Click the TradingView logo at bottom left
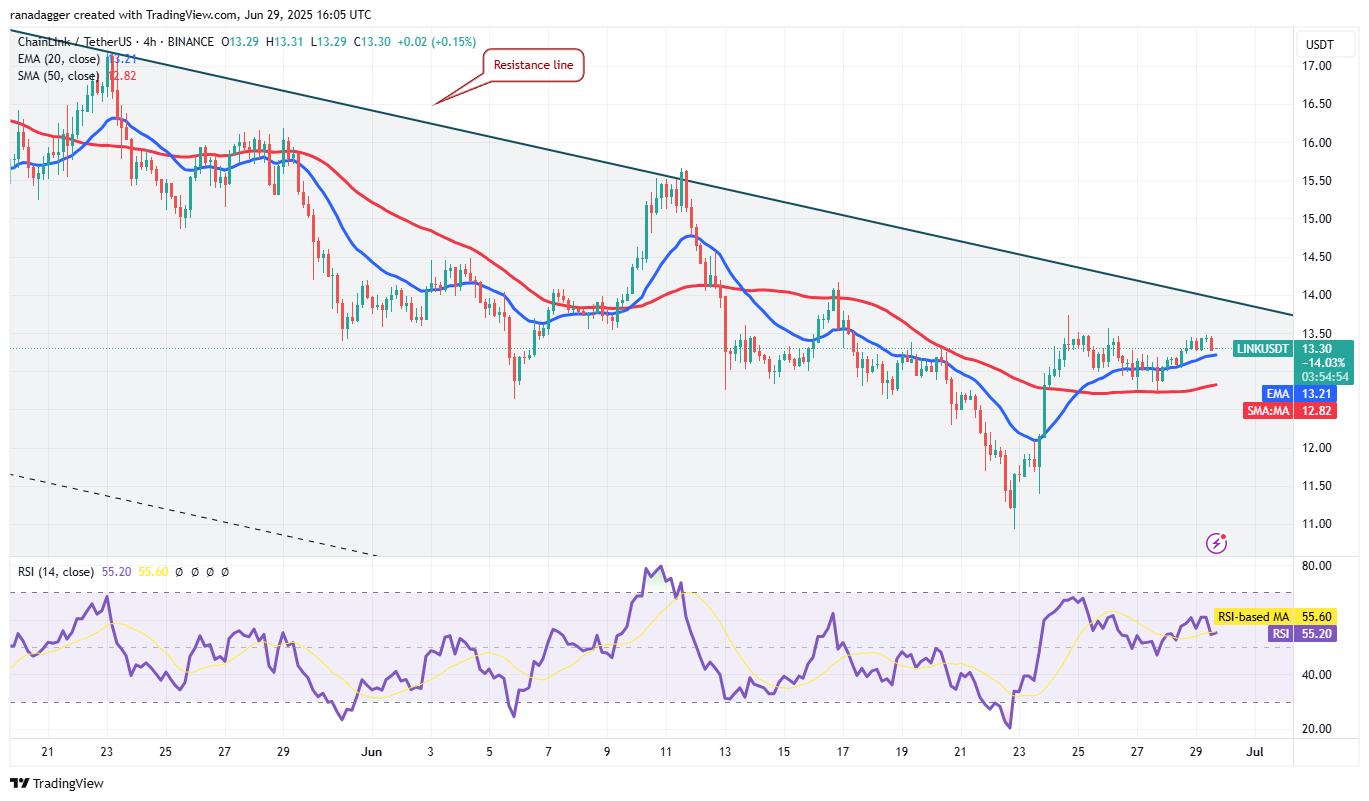This screenshot has height=801, width=1369. click(57, 783)
